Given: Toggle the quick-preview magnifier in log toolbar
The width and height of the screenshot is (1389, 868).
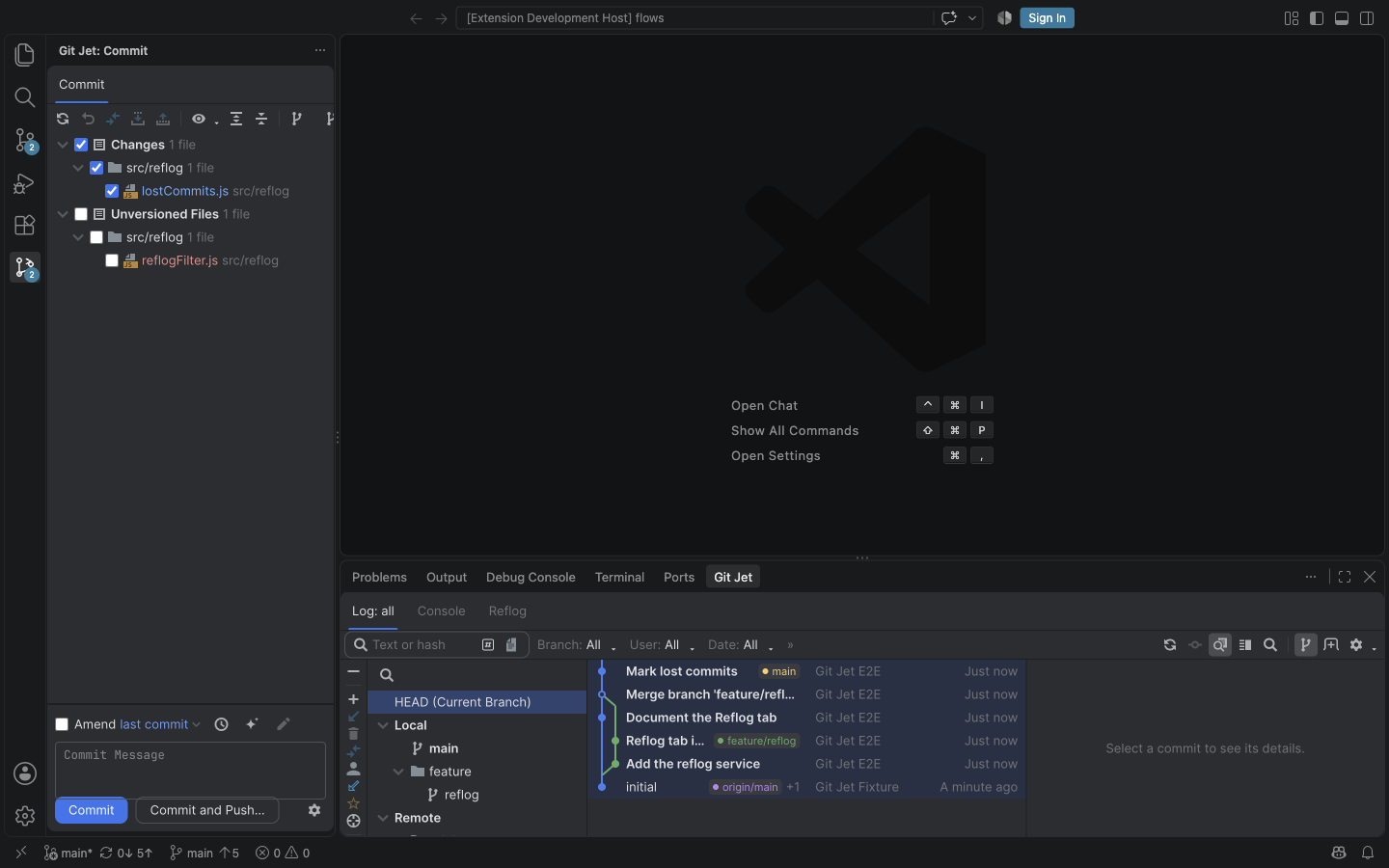Looking at the screenshot, I should pos(1220,645).
